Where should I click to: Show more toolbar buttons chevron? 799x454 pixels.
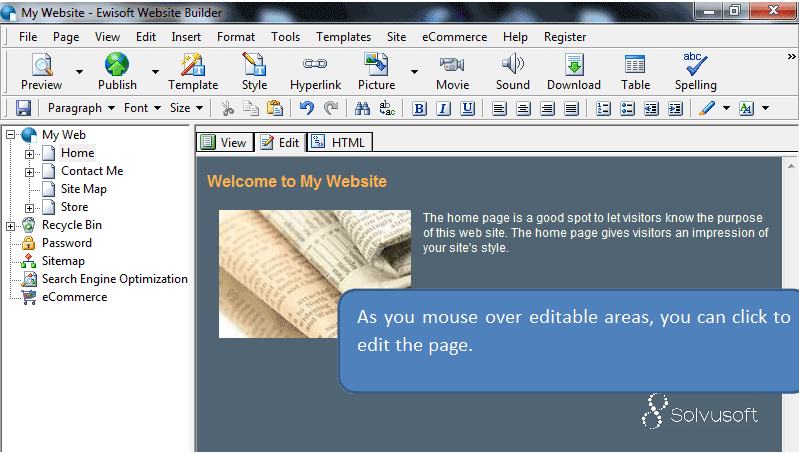pos(791,56)
